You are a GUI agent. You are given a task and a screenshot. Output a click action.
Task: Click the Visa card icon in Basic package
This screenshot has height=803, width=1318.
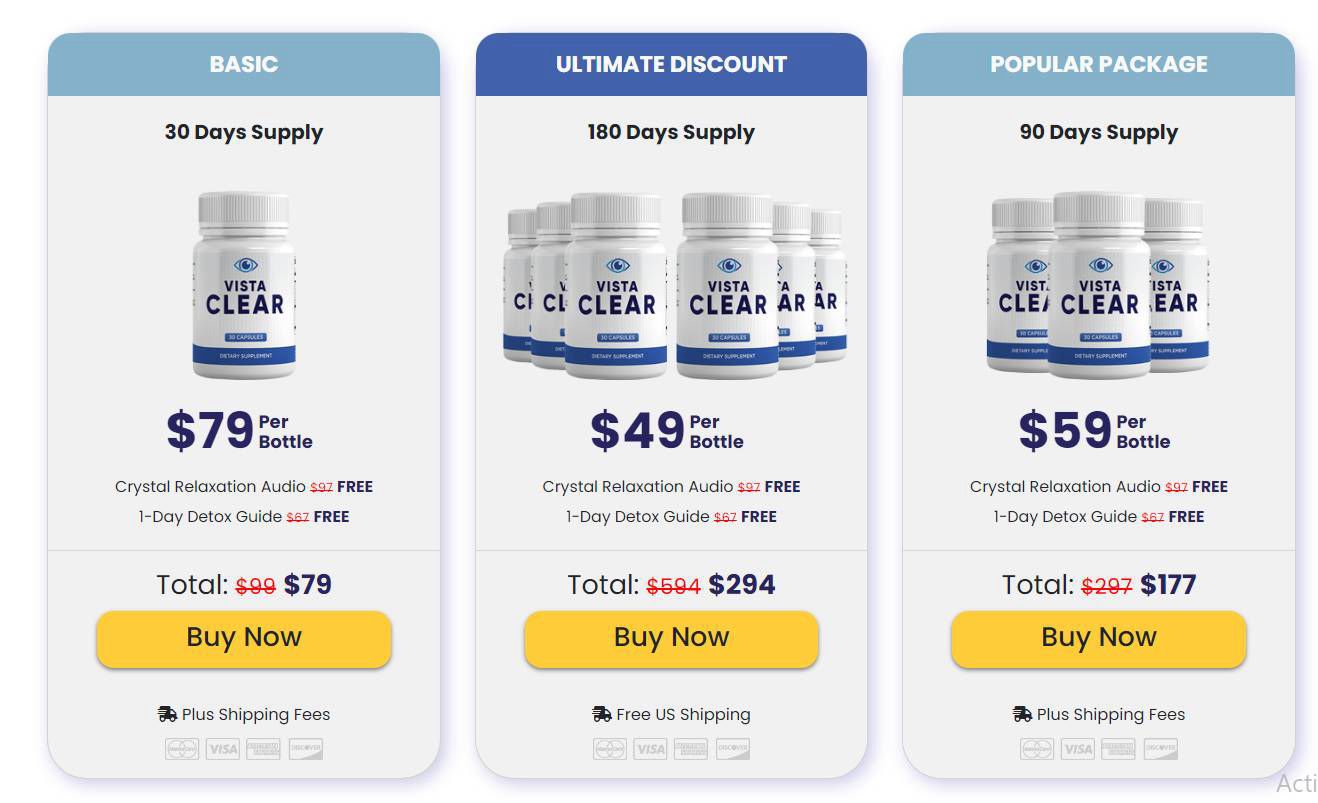(x=223, y=749)
